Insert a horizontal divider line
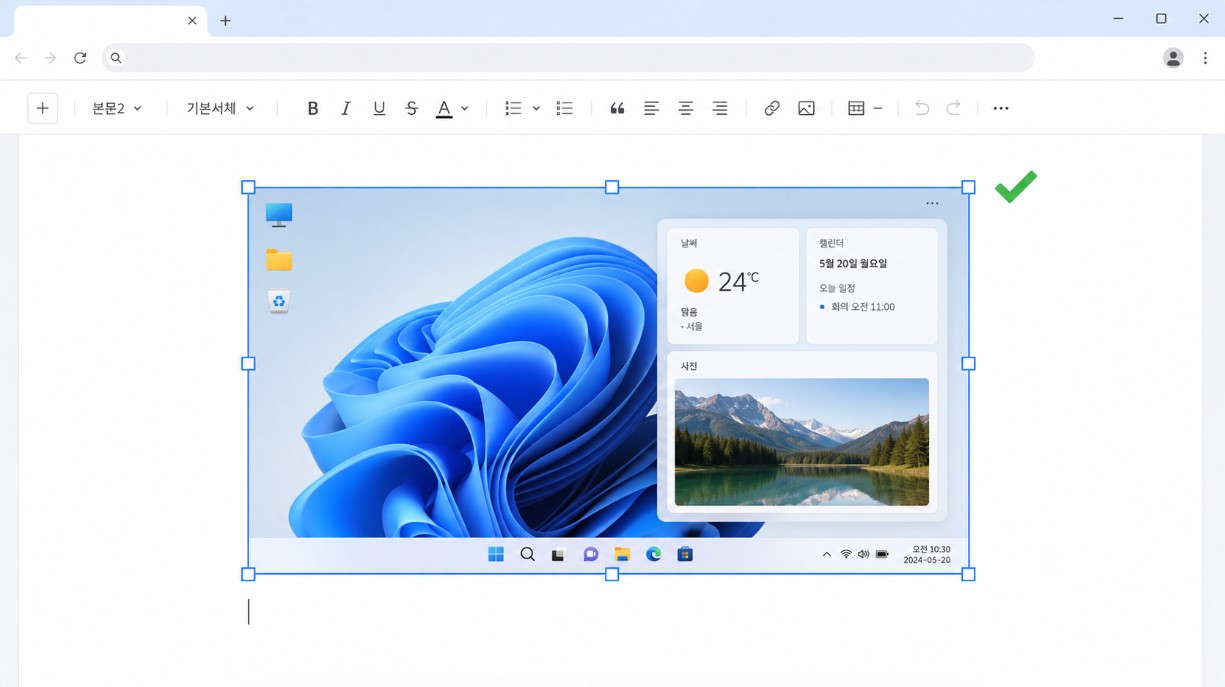Image resolution: width=1225 pixels, height=687 pixels. point(878,108)
